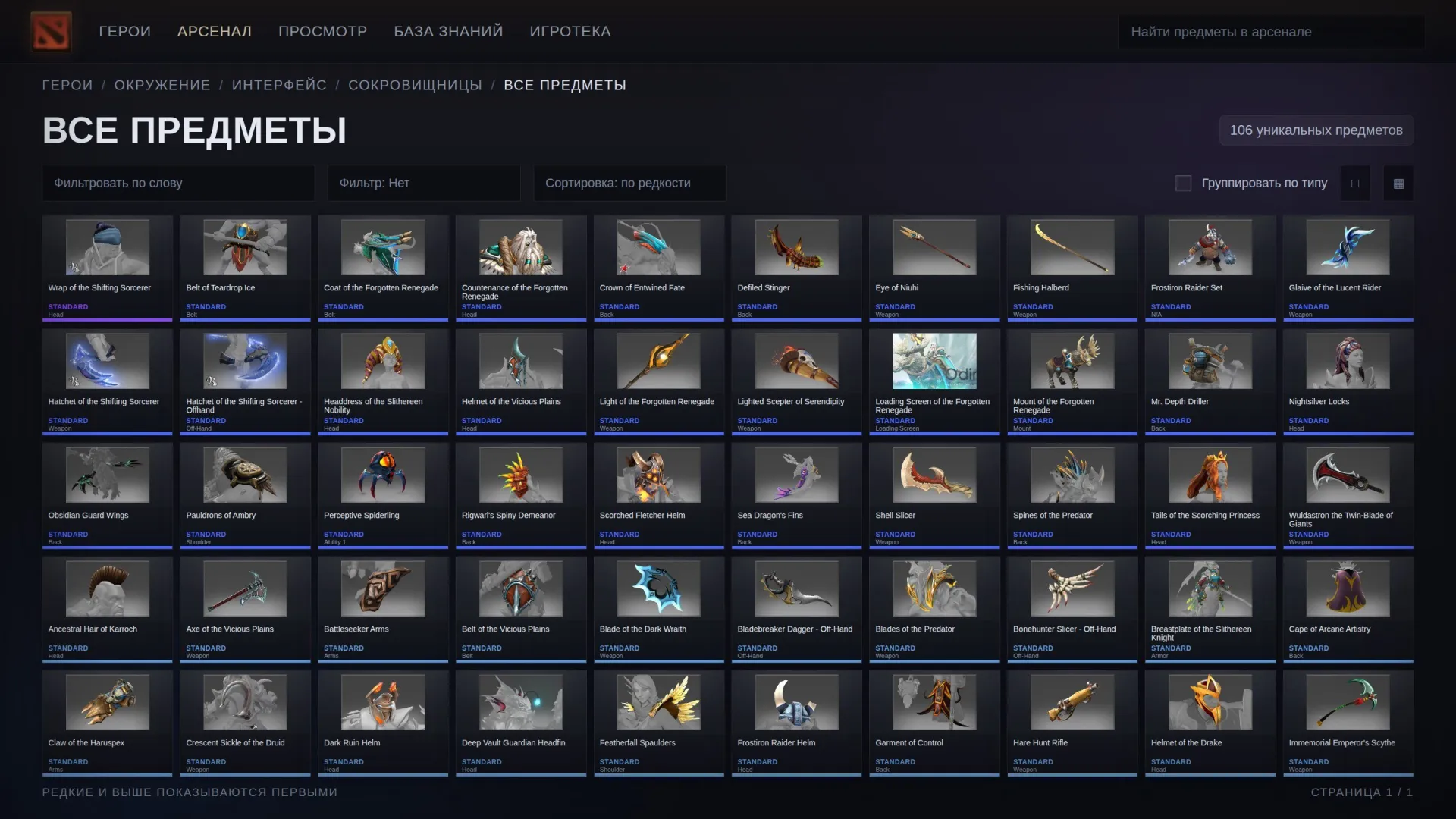The height and width of the screenshot is (819, 1456).
Task: Select the Fishing Halberd item
Action: pos(1072,268)
